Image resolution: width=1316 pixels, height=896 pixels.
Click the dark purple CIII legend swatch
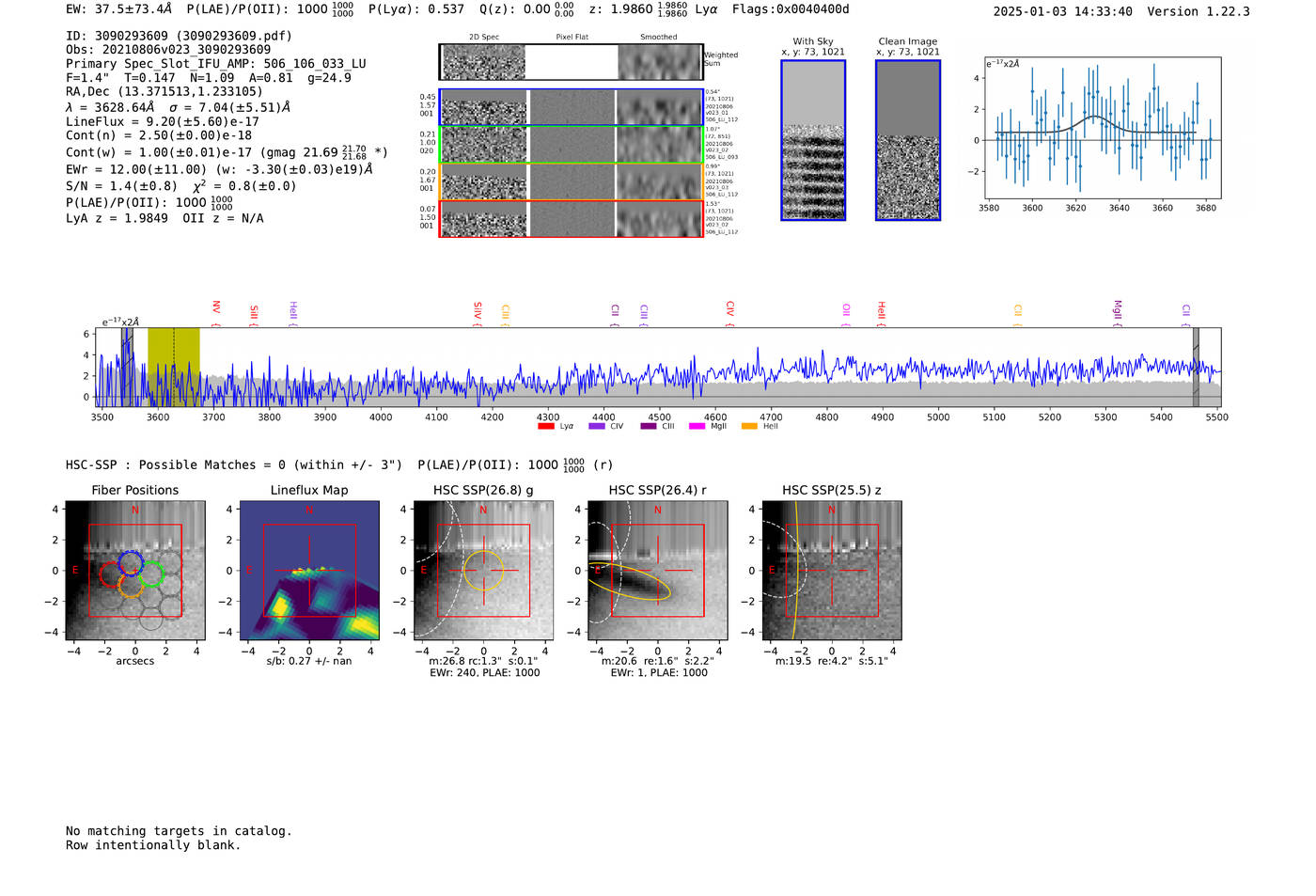click(649, 427)
